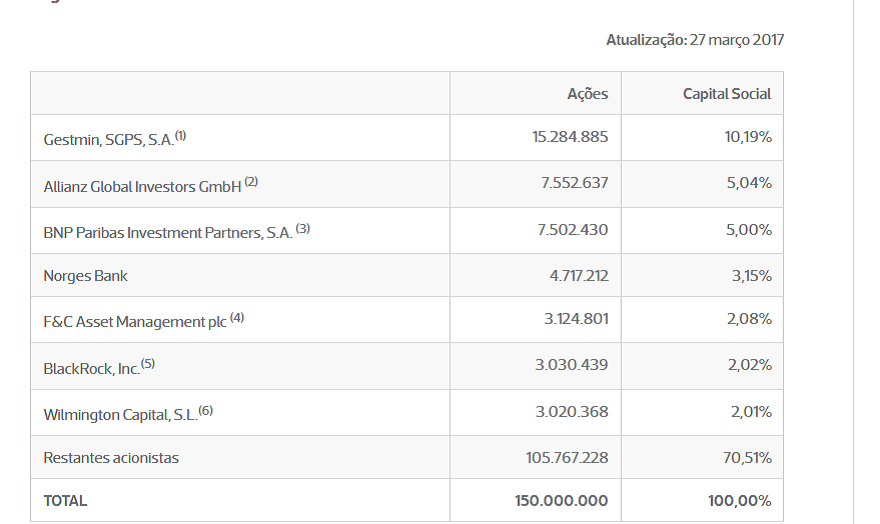Click 'BNP Paribas Investment Partners, S.A.' name
Image resolution: width=880 pixels, height=524 pixels.
(168, 233)
